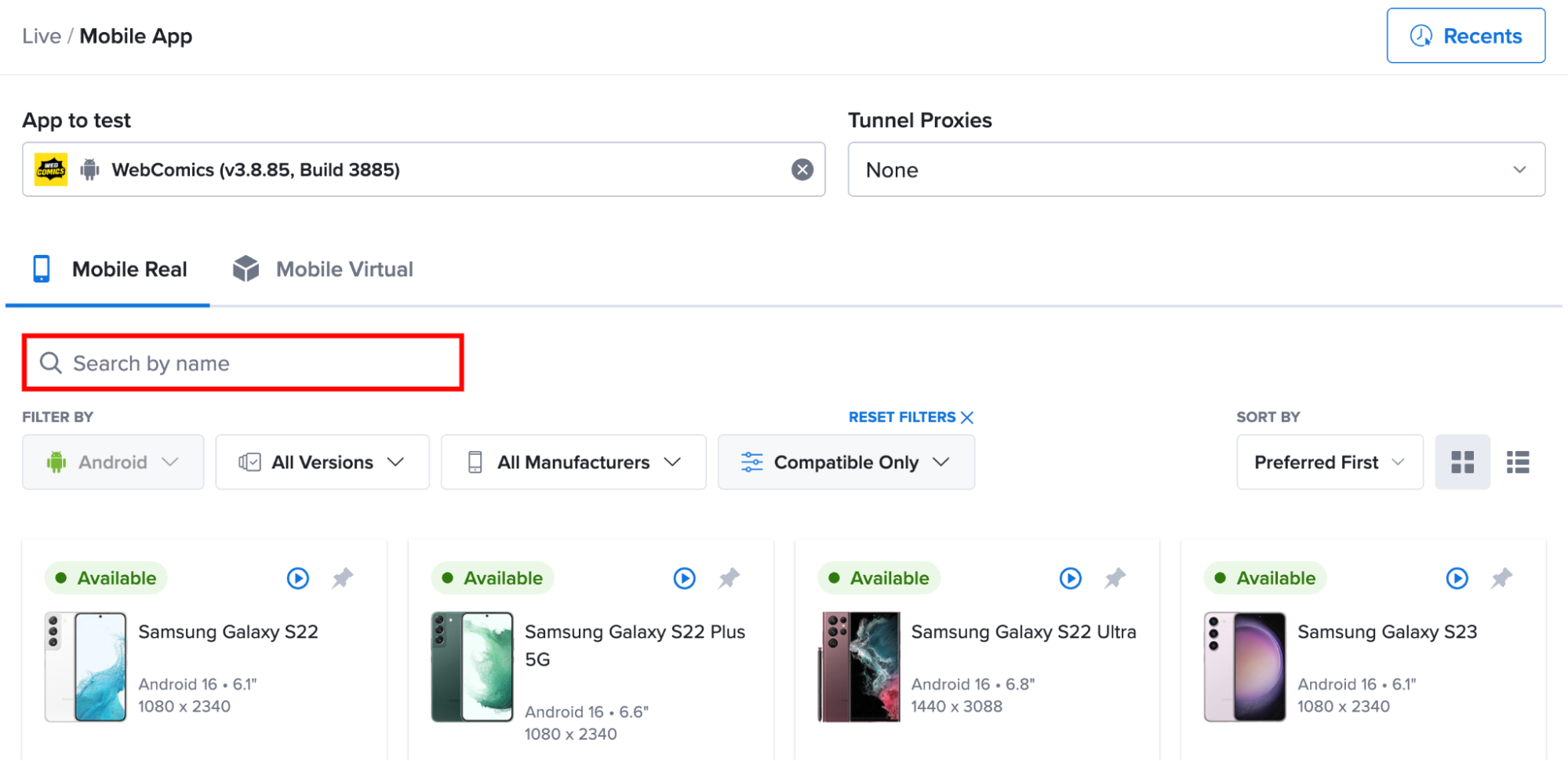
Task: Switch to list view layout
Action: (x=1518, y=462)
